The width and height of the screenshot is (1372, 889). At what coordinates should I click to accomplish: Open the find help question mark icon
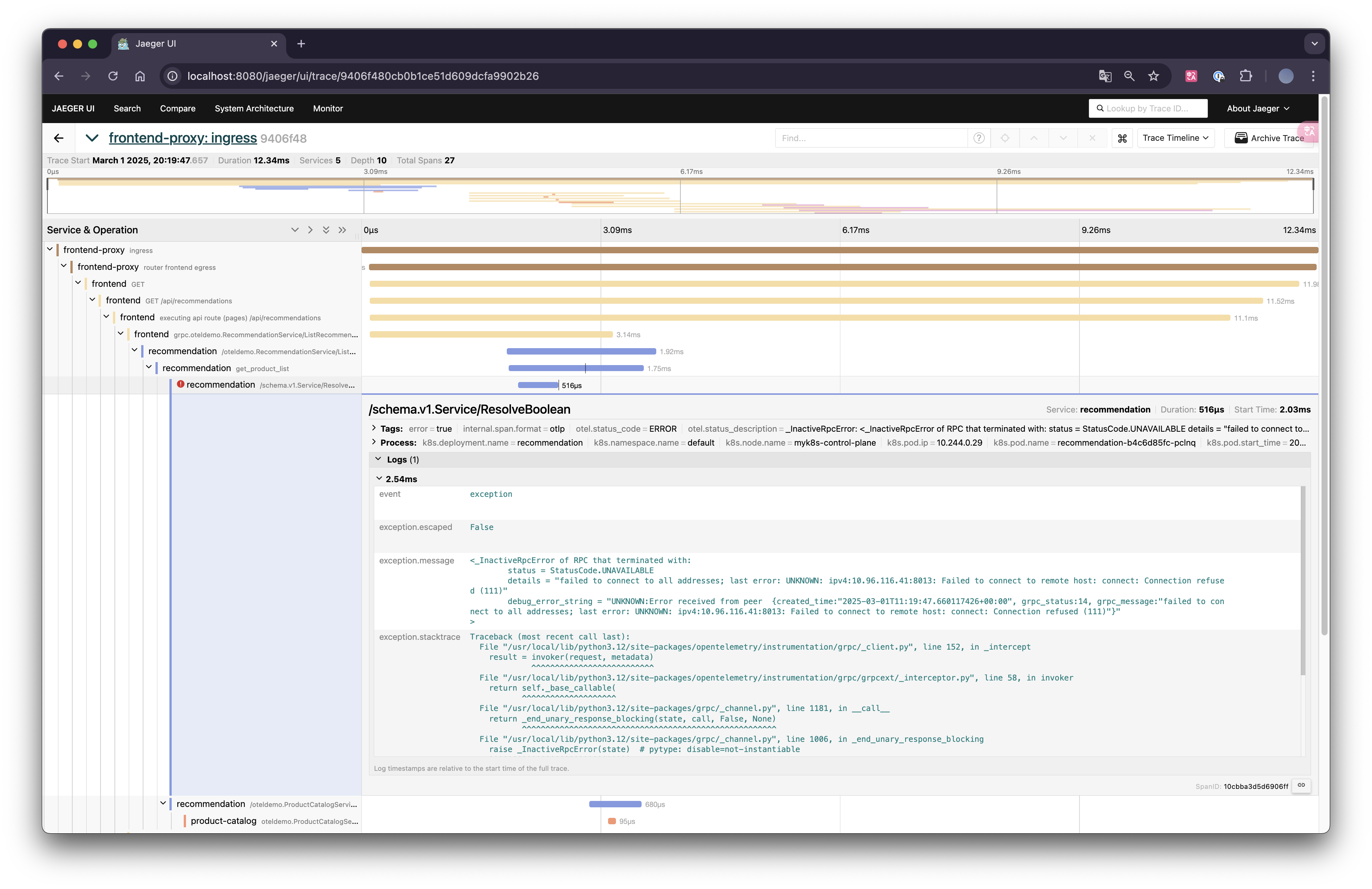click(x=979, y=138)
